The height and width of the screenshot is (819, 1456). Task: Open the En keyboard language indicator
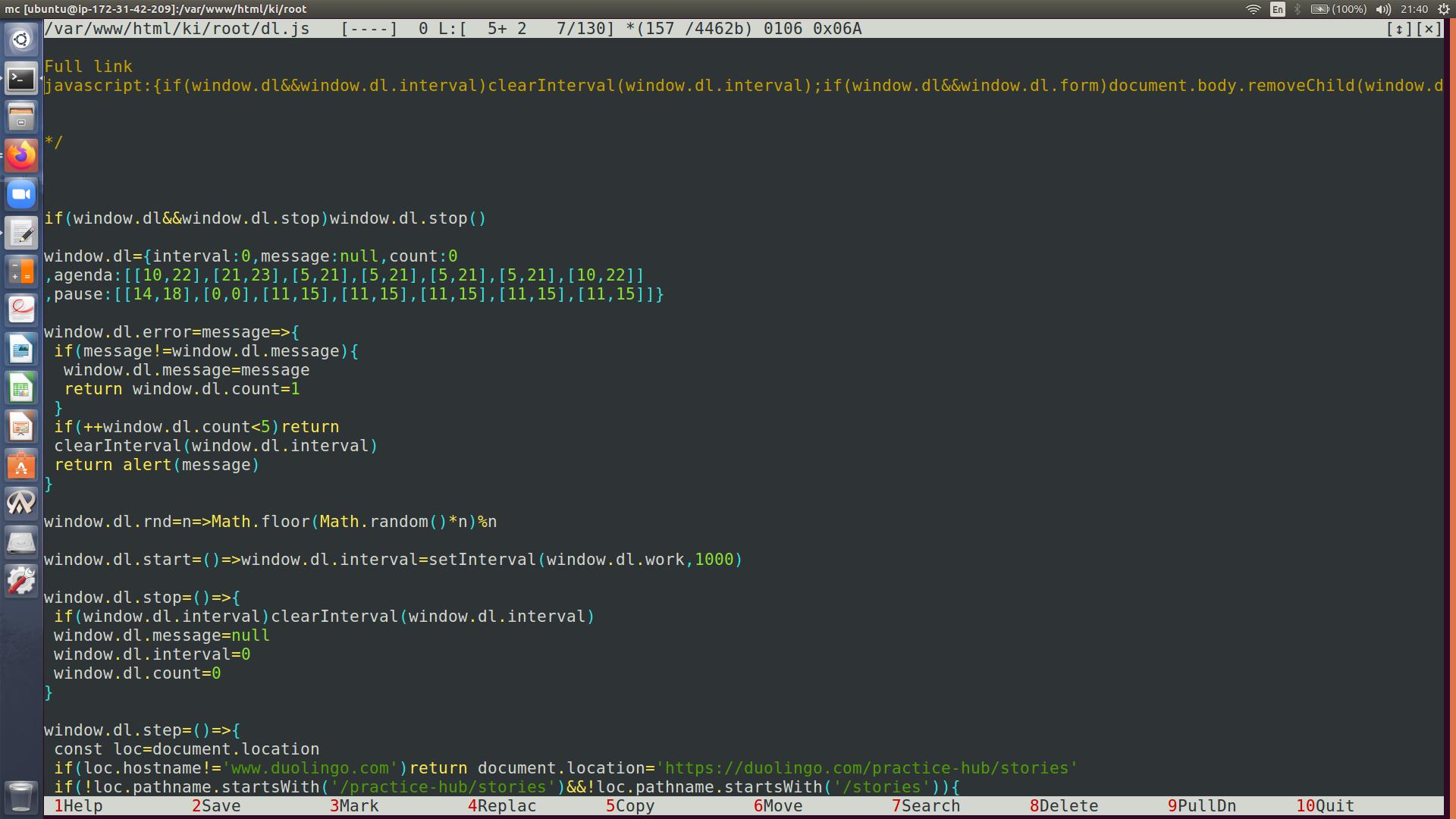(1278, 9)
